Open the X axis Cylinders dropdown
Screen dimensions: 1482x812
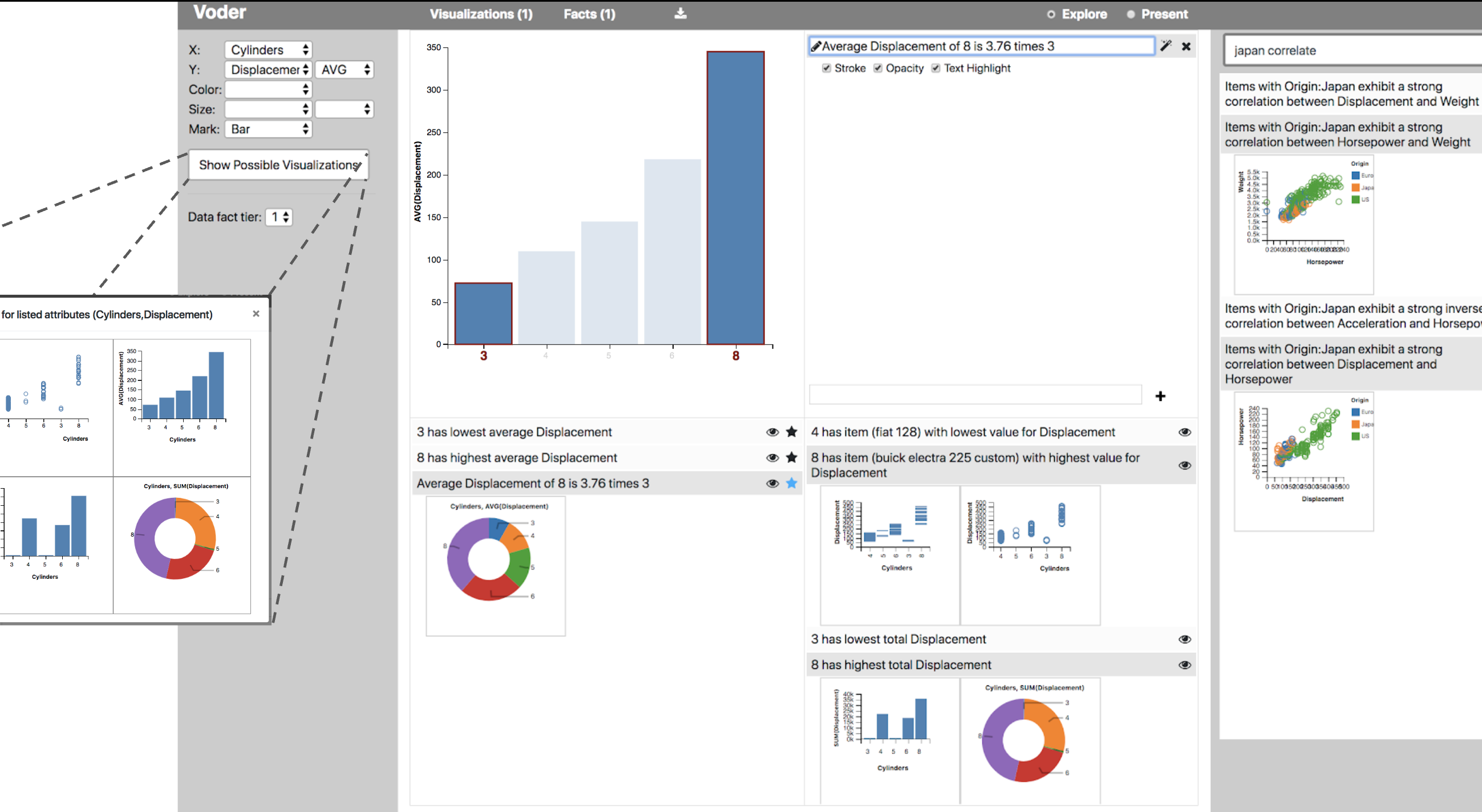pyautogui.click(x=268, y=50)
